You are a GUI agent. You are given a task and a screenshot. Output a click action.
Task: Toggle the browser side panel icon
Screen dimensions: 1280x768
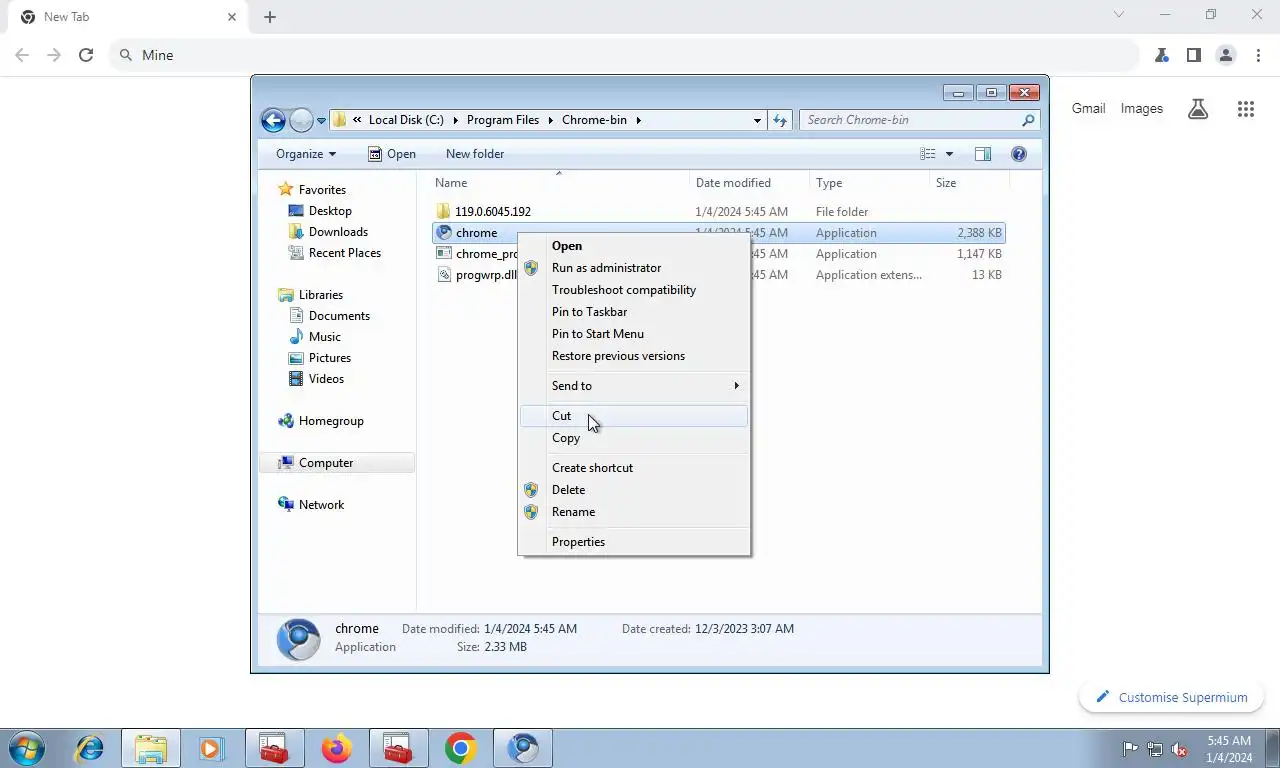coord(1193,55)
